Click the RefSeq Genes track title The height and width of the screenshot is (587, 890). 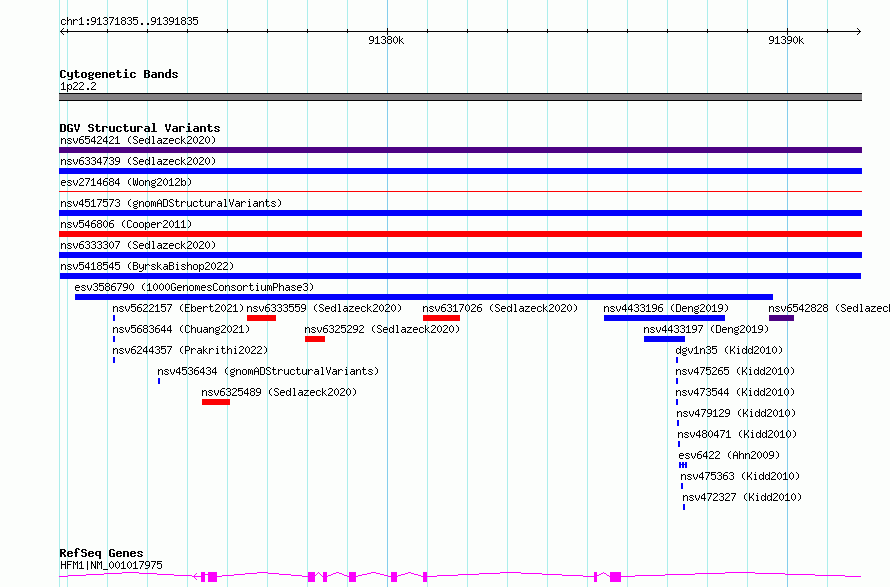tap(101, 553)
